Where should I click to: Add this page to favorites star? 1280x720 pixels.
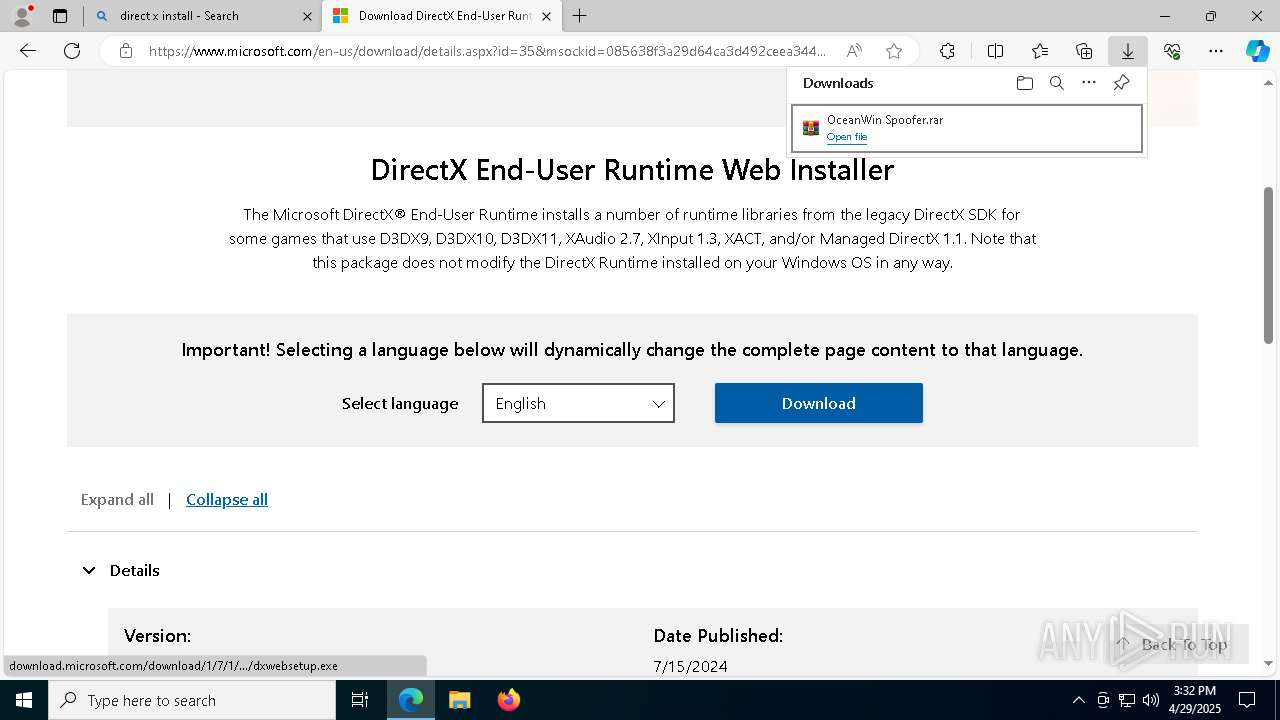[894, 51]
